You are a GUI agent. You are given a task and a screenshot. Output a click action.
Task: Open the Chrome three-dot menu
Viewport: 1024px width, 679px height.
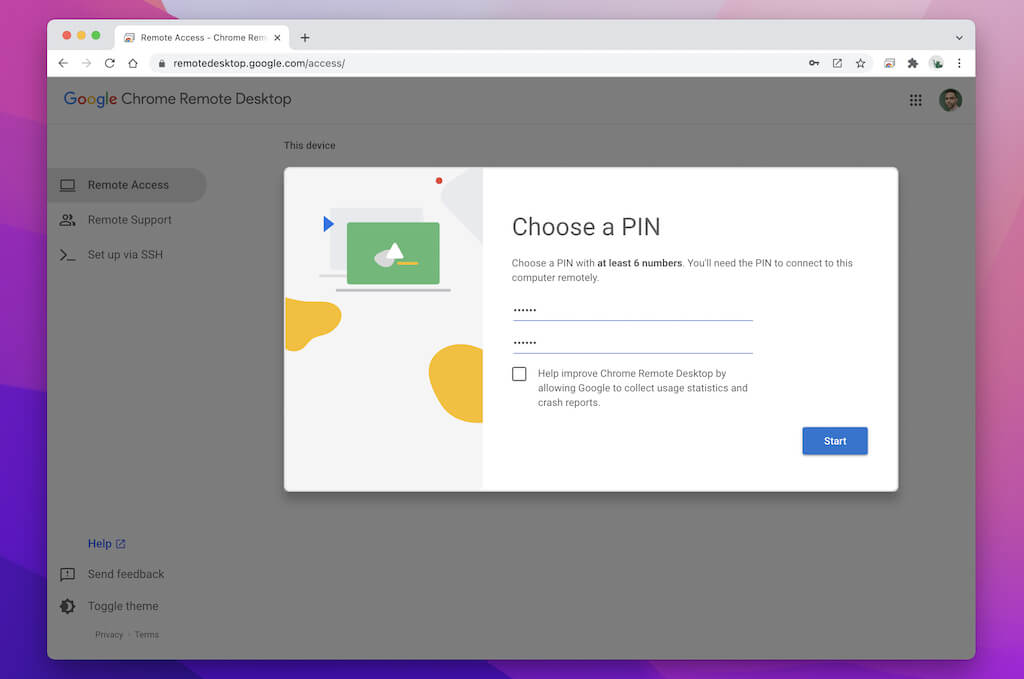[959, 63]
